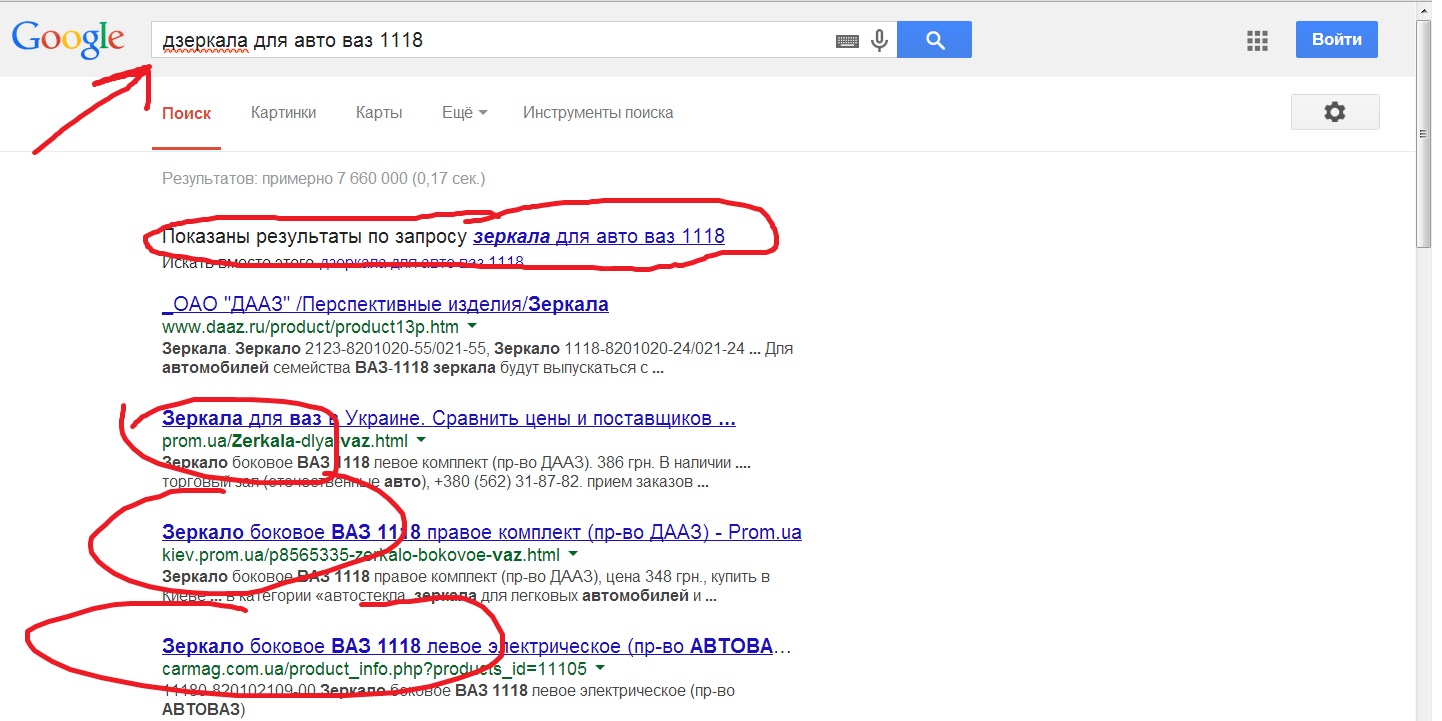Switch to the Картинки tab
Image resolution: width=1442 pixels, height=721 pixels.
click(x=284, y=113)
